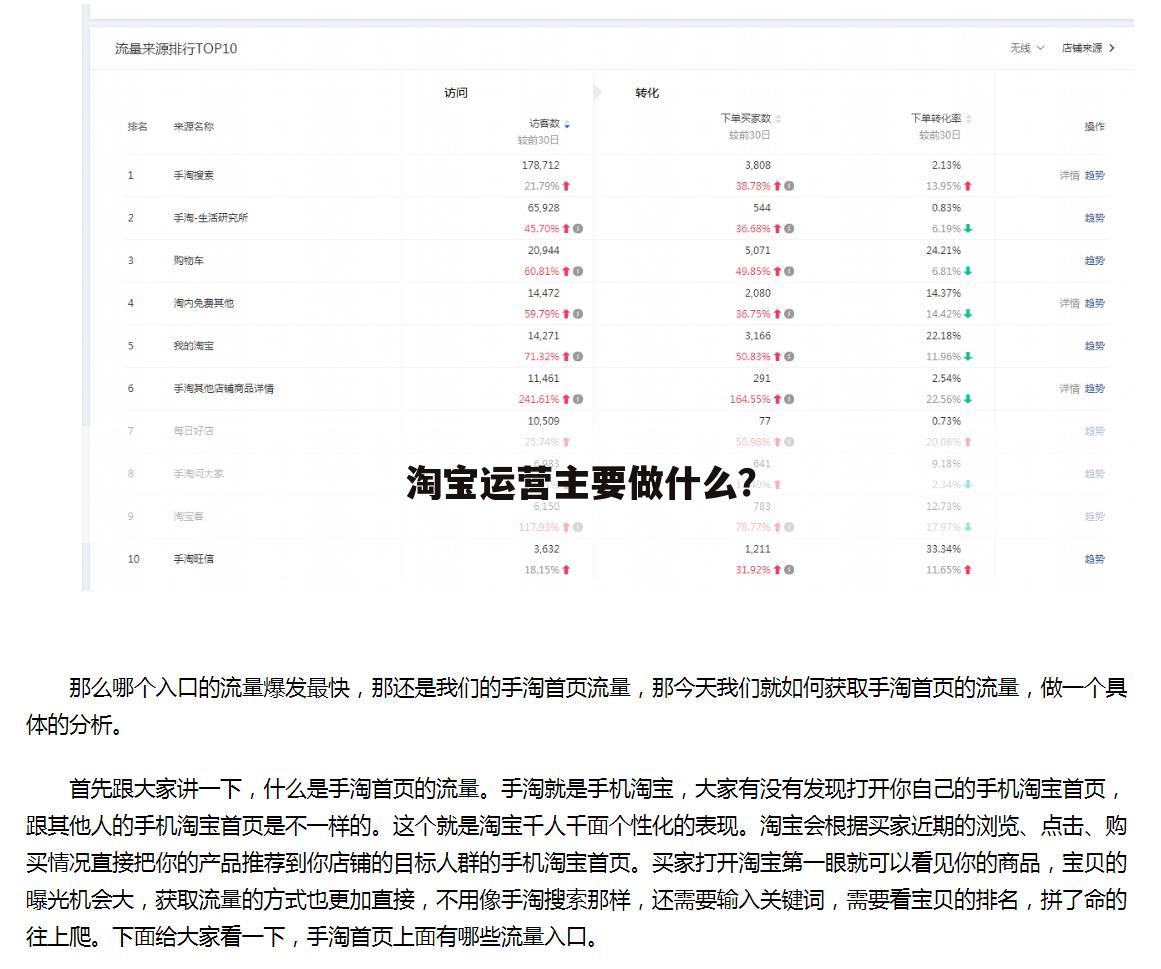Image resolution: width=1161 pixels, height=969 pixels.
Task: Click the visitor count 65,928
Action: (x=543, y=208)
